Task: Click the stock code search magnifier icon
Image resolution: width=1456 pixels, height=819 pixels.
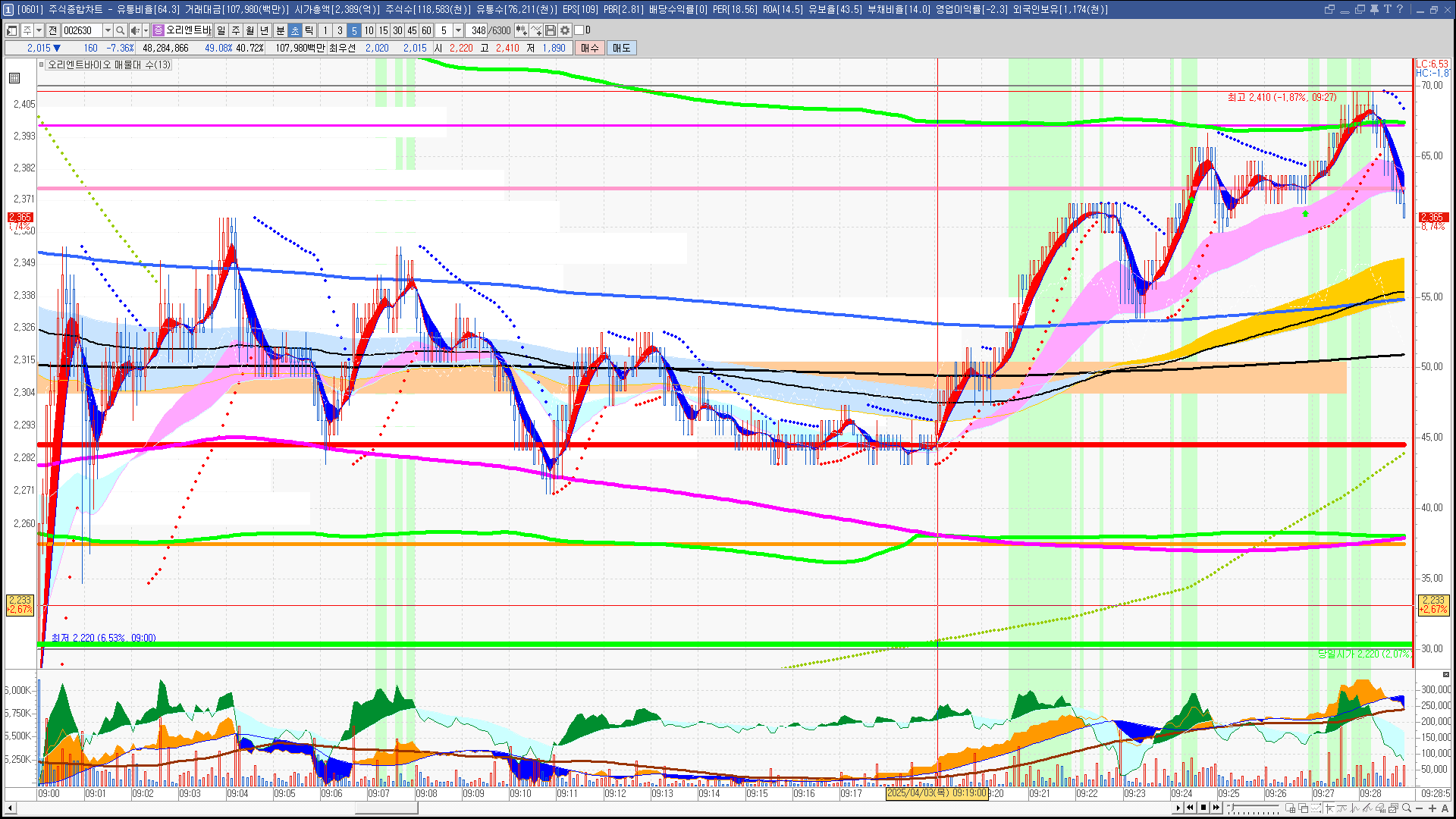Action: [x=121, y=30]
